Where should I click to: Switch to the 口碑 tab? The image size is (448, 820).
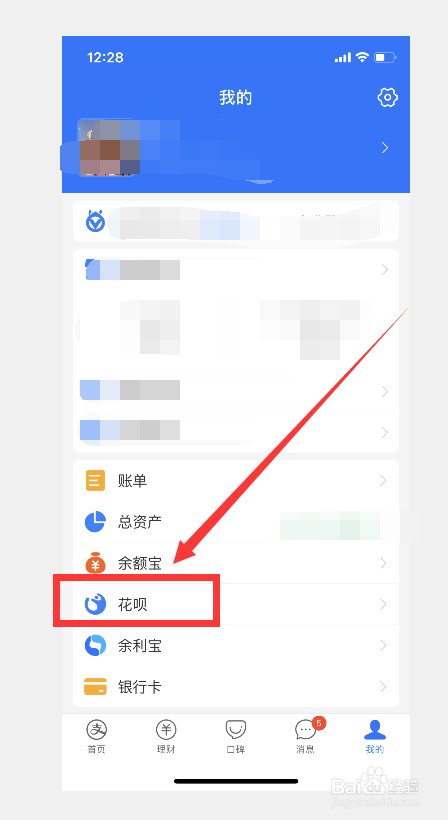(236, 736)
